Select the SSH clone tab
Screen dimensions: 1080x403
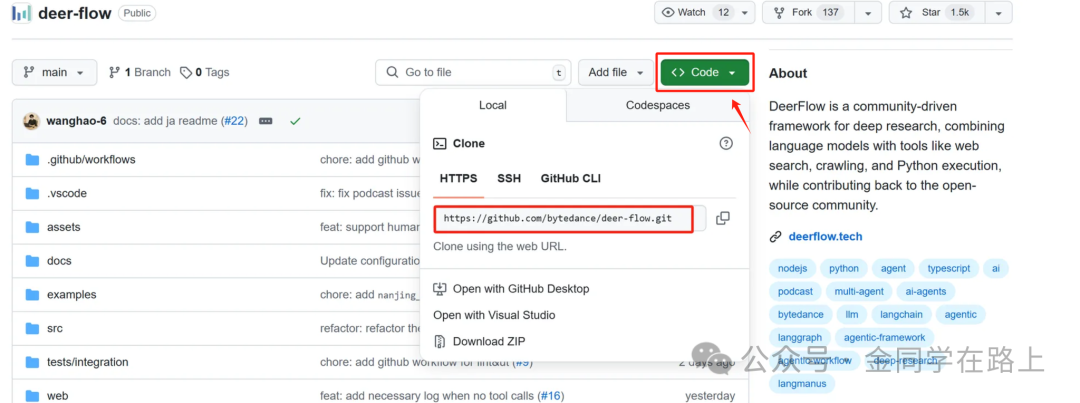[x=509, y=178]
